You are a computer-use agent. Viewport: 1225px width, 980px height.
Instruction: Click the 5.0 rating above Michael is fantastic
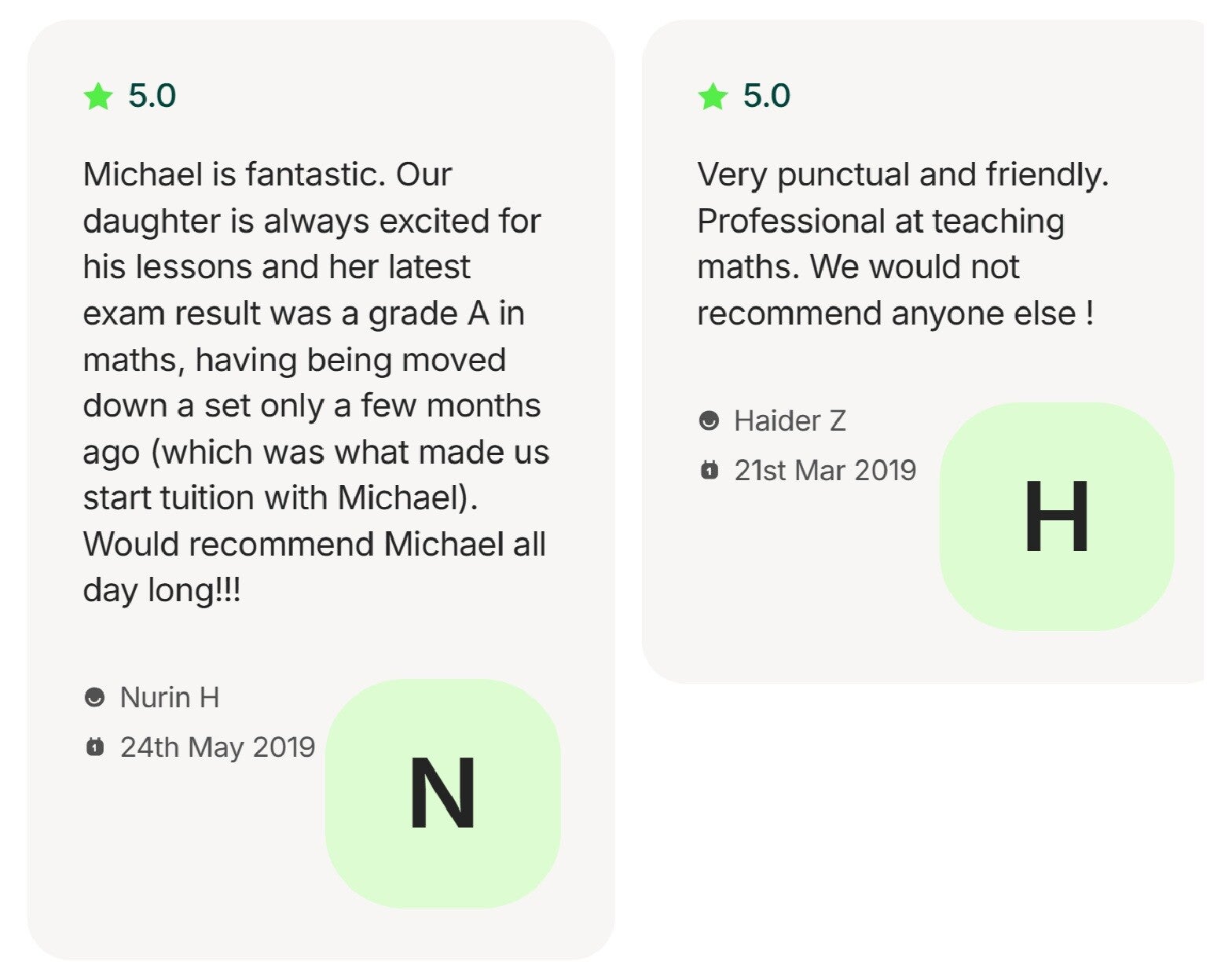tap(152, 96)
